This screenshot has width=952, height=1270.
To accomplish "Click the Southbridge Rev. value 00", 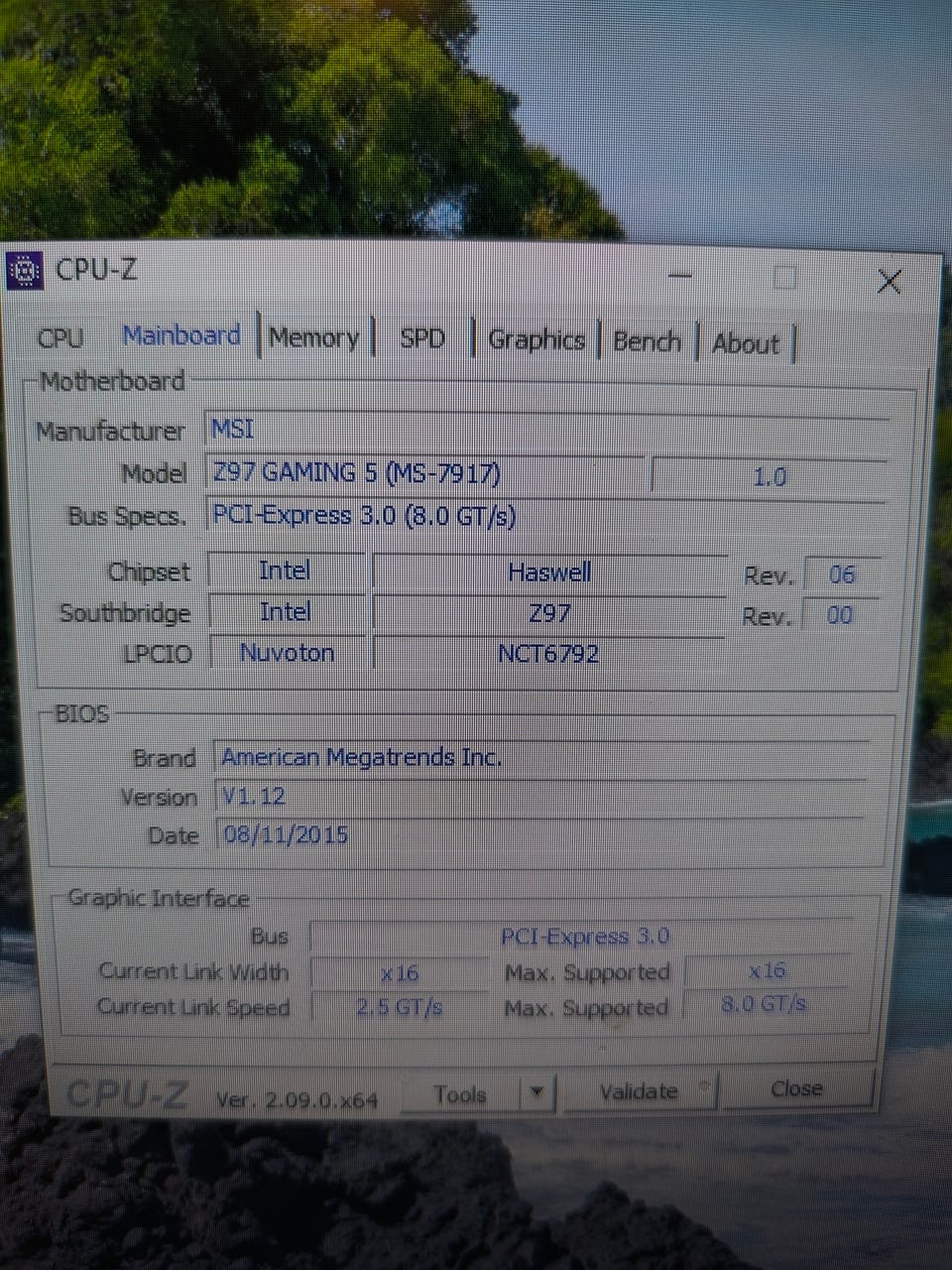I will [840, 615].
